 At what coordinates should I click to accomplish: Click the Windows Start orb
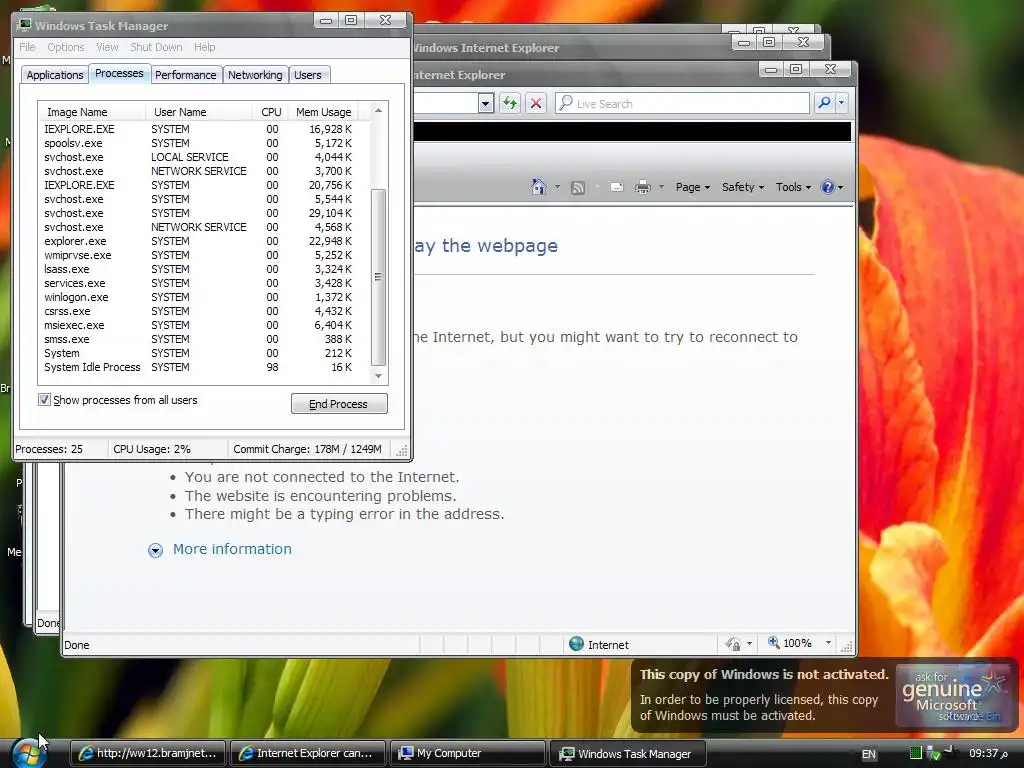(x=29, y=753)
